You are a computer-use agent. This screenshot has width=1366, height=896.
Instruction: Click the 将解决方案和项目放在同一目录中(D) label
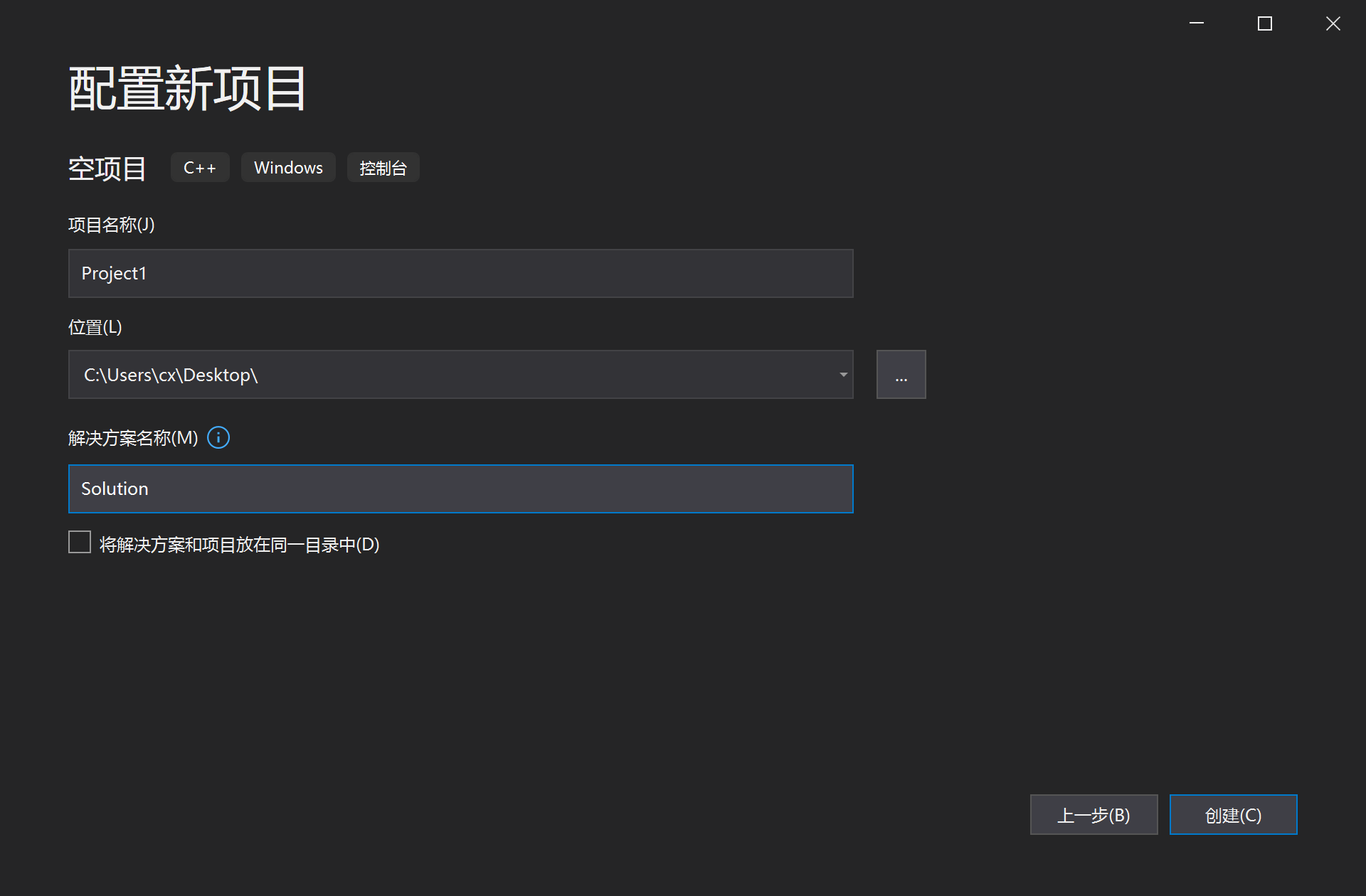pyautogui.click(x=239, y=544)
